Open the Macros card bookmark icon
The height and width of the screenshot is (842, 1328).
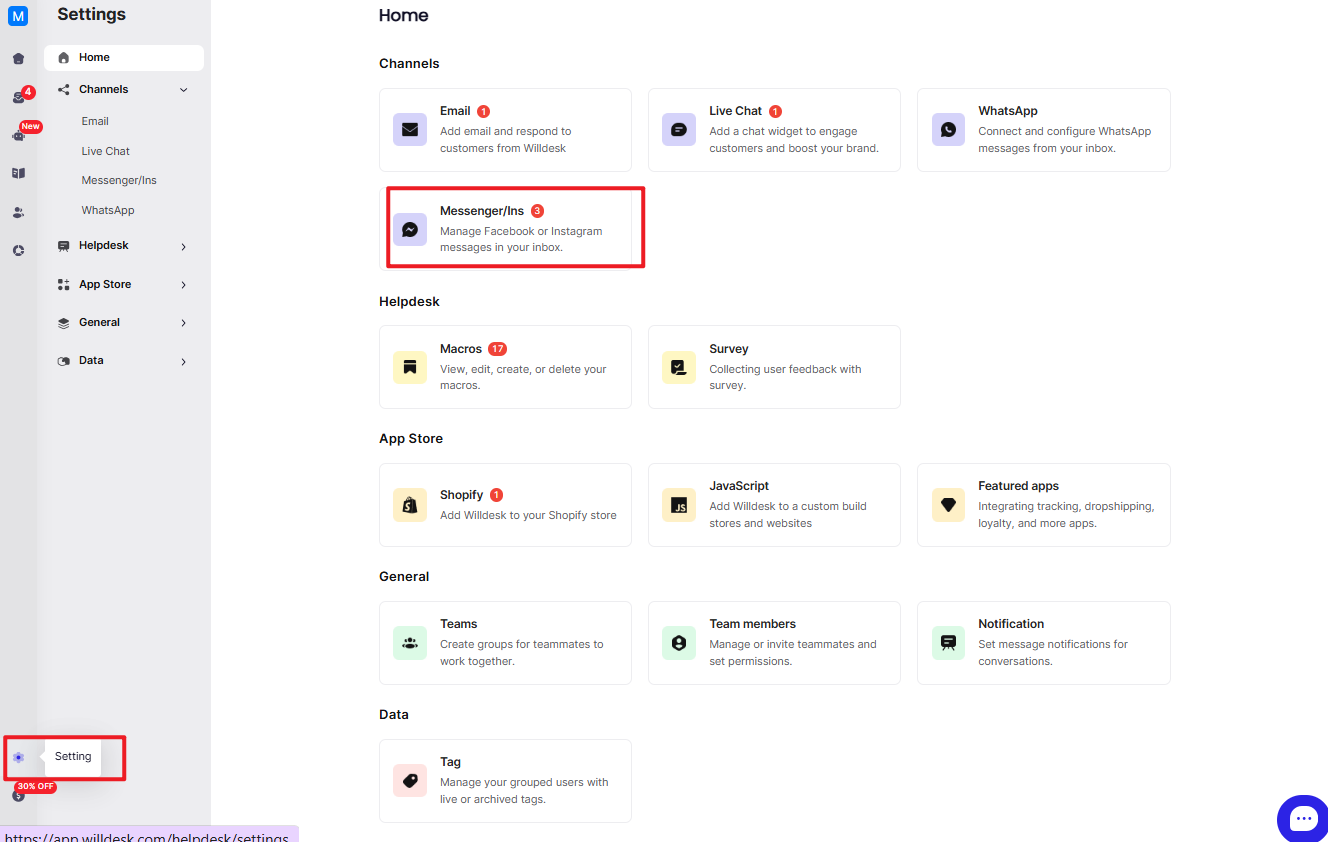click(x=410, y=367)
